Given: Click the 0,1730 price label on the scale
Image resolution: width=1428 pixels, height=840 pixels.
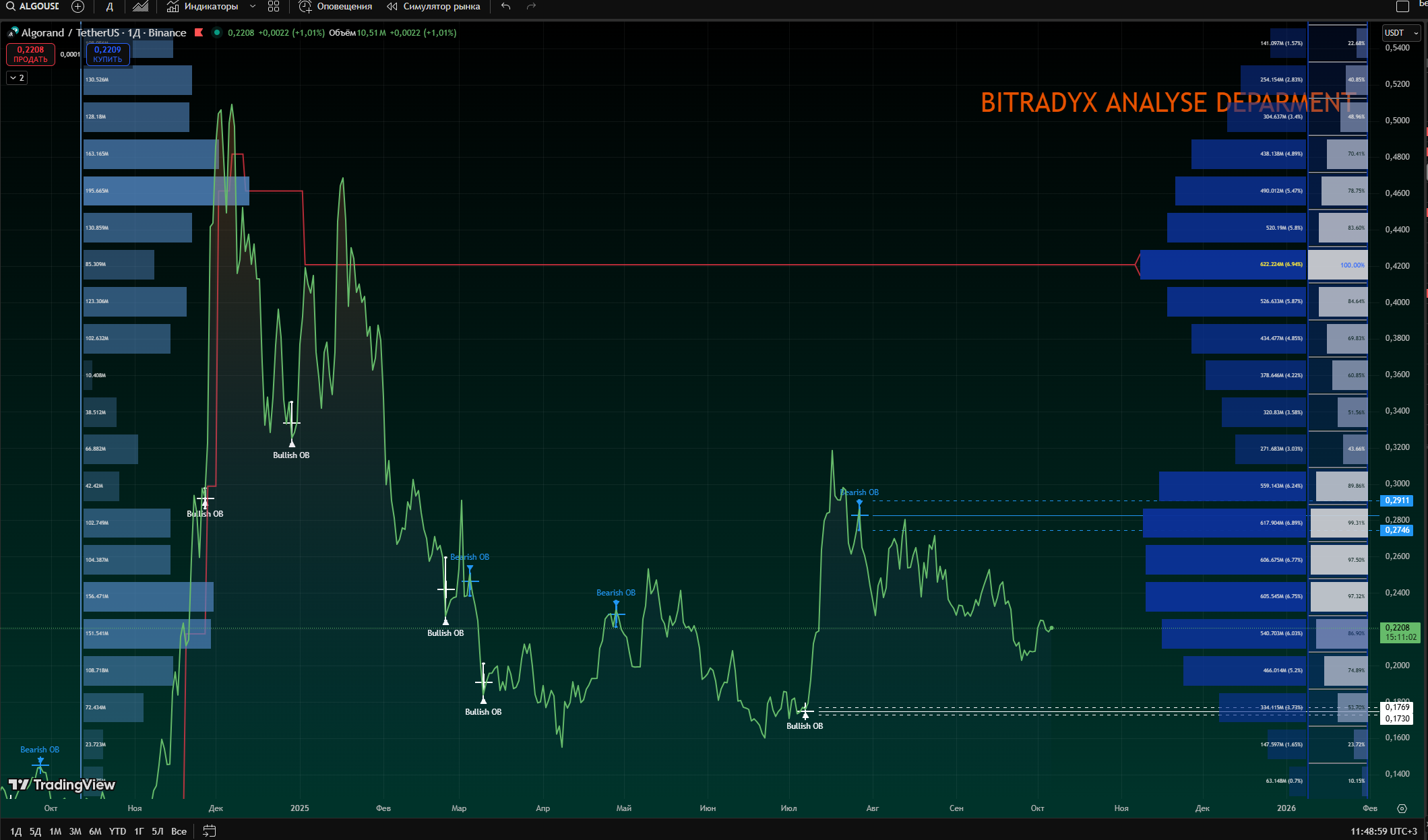Looking at the screenshot, I should pyautogui.click(x=1397, y=718).
